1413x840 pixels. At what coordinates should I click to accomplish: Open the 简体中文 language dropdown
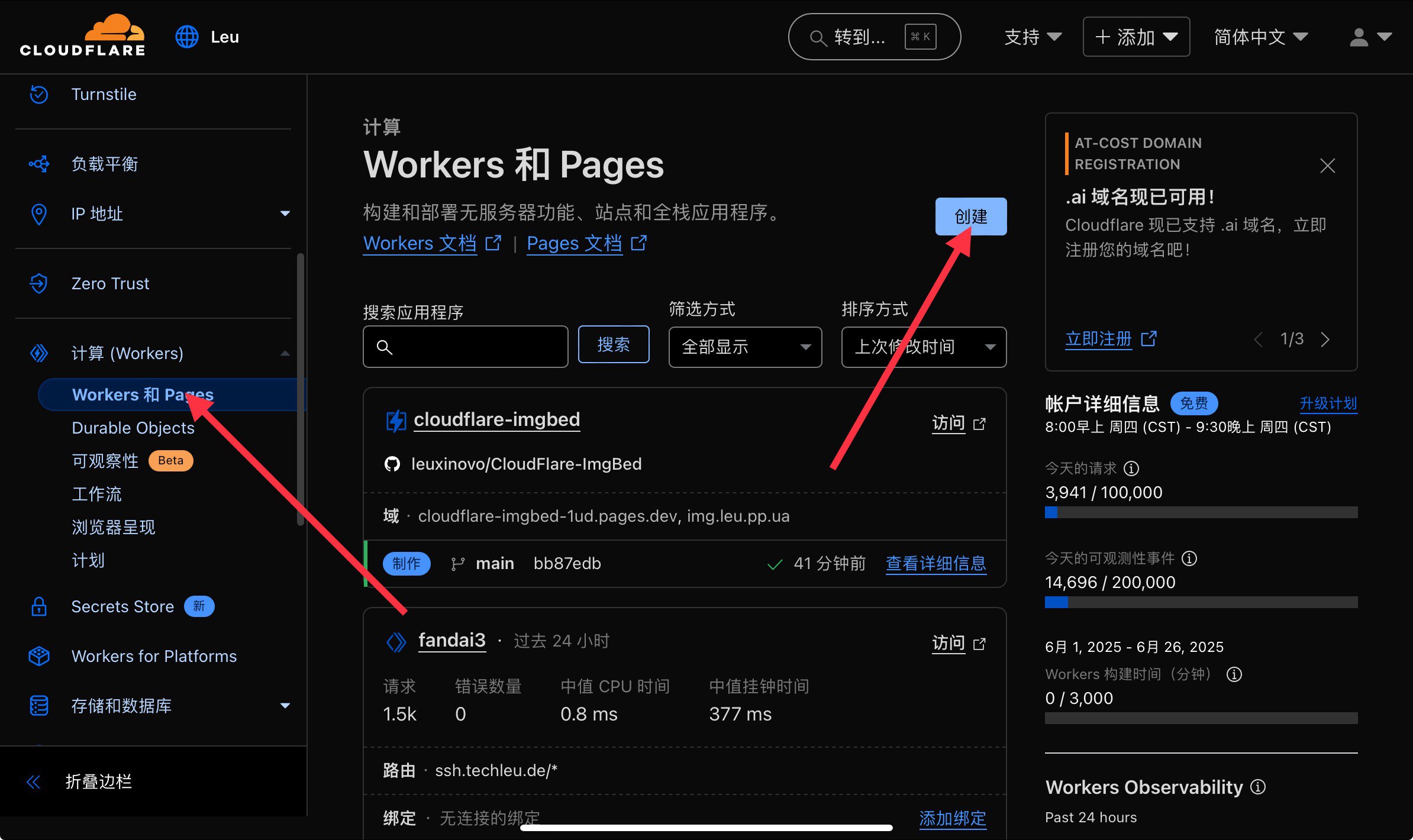coord(1261,37)
